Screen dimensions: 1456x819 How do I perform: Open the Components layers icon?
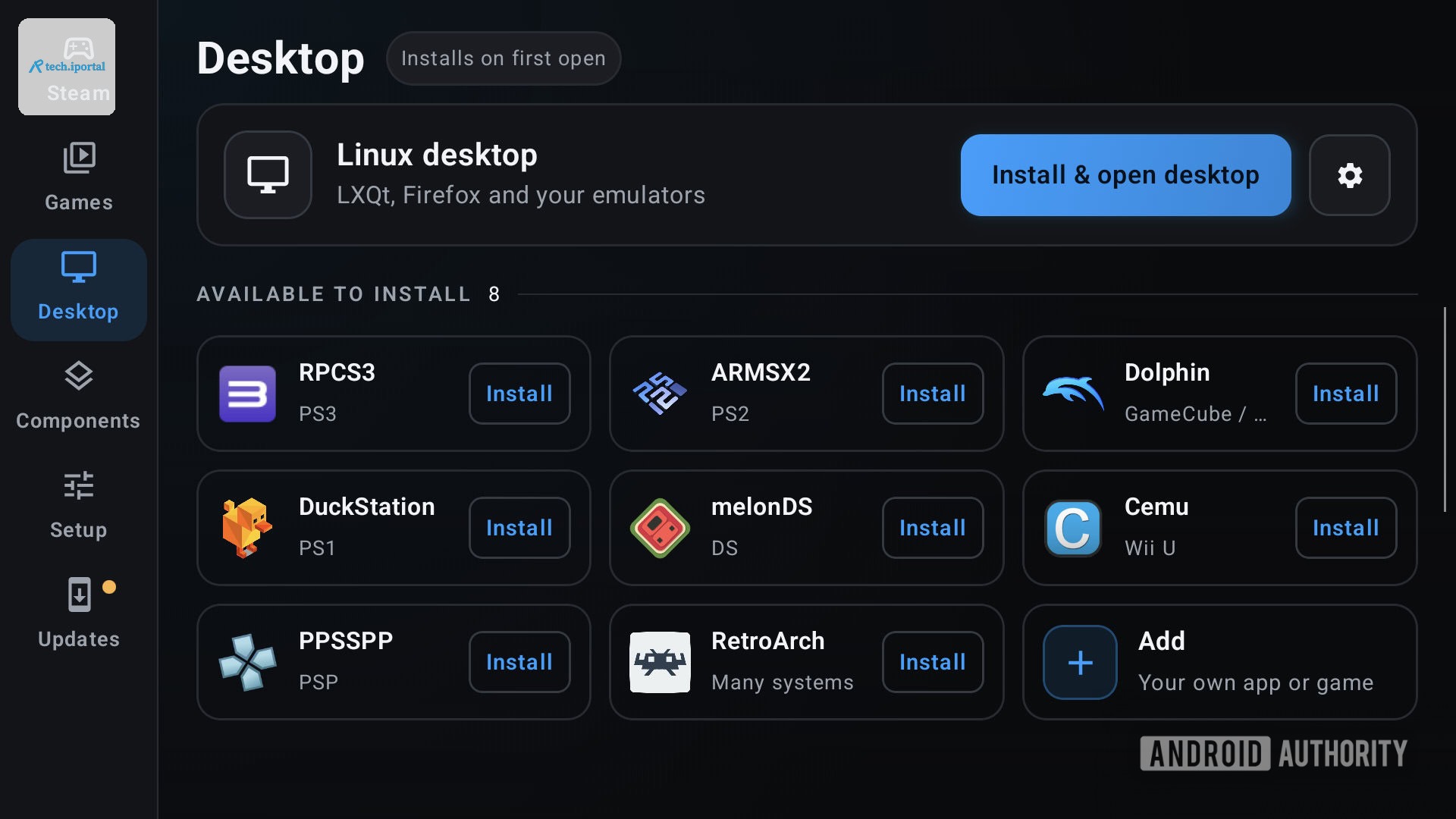pos(79,376)
